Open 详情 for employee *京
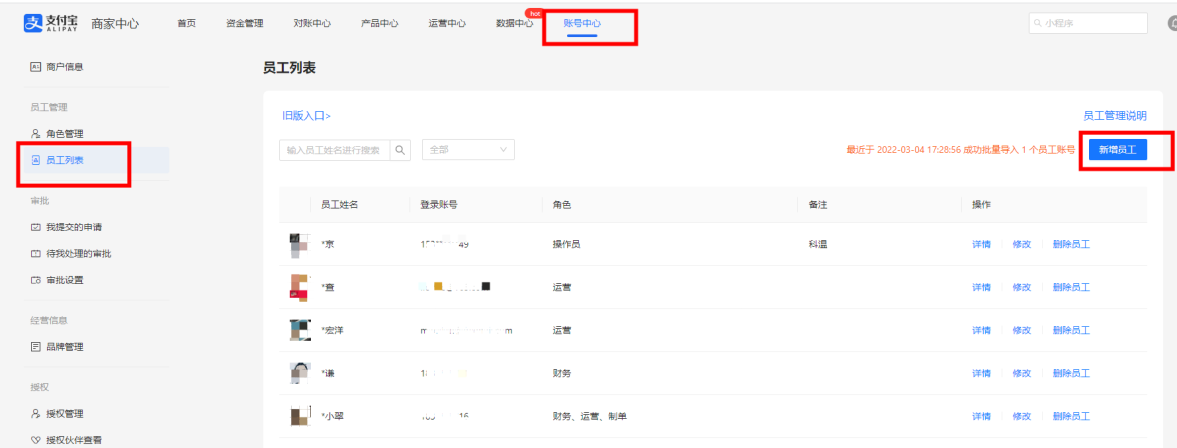 click(981, 244)
